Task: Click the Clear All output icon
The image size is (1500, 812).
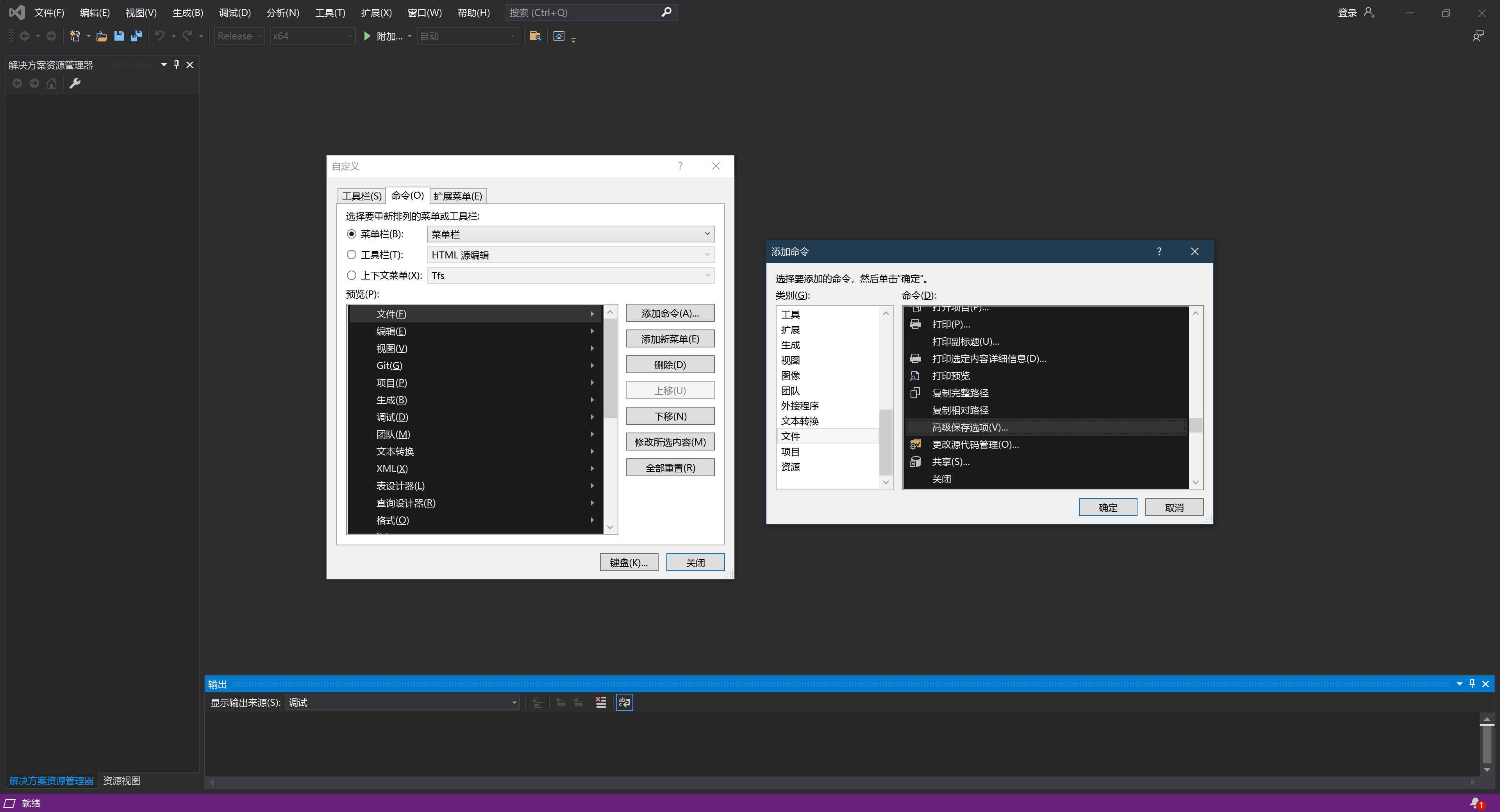Action: click(x=600, y=703)
